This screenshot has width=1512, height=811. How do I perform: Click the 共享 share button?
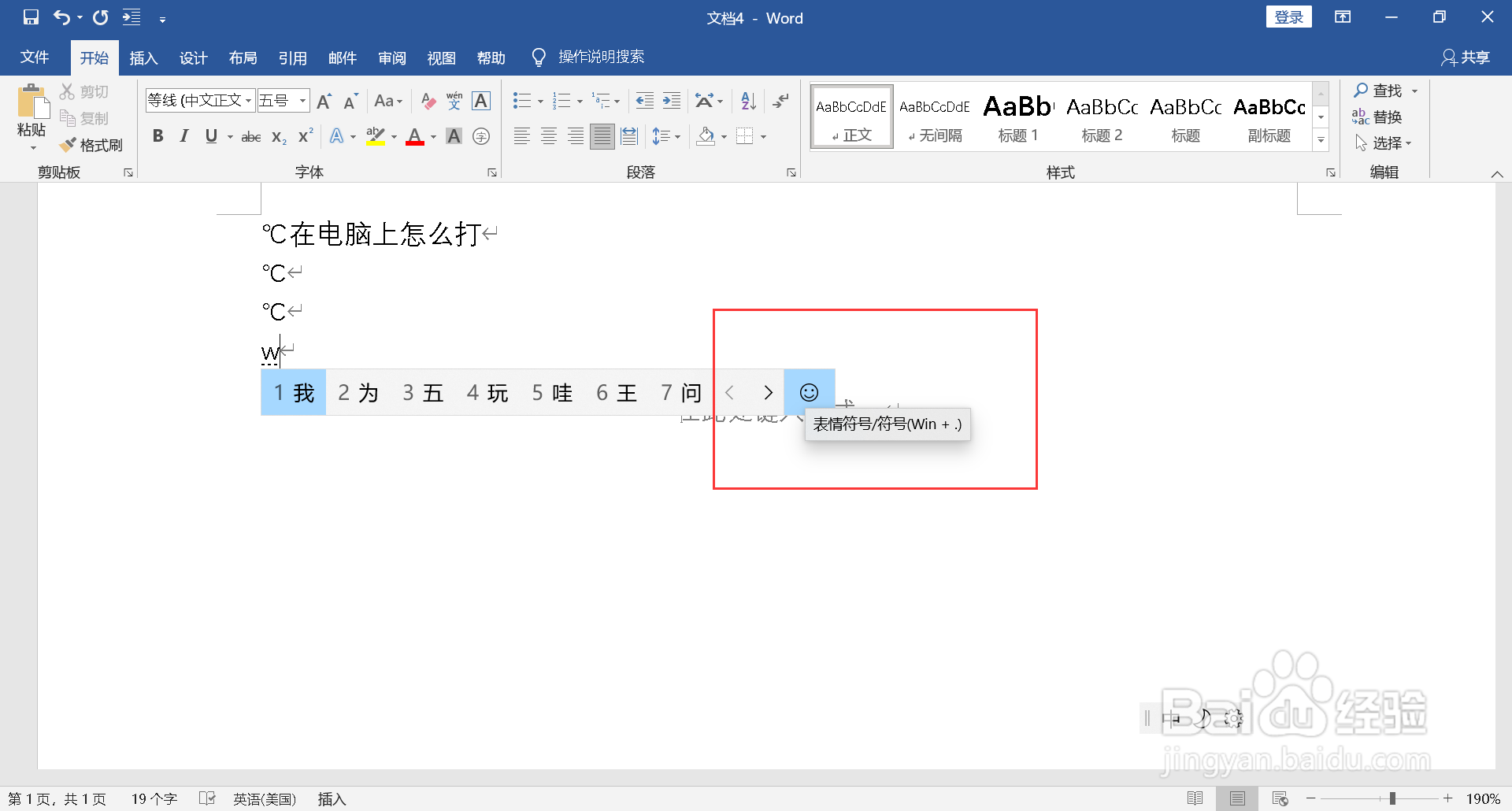pyautogui.click(x=1466, y=57)
